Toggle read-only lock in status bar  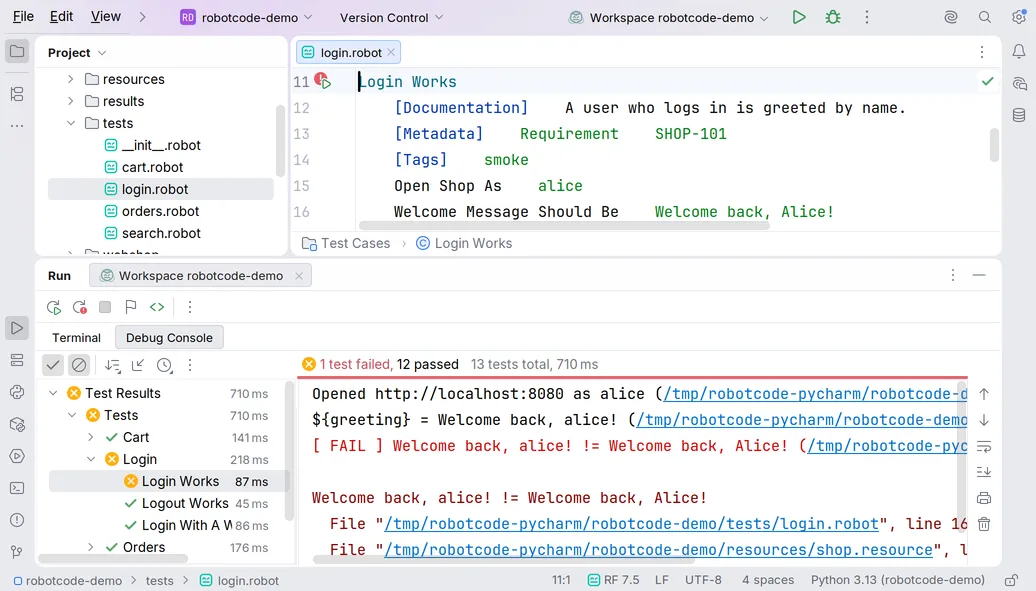pyautogui.click(x=1011, y=580)
